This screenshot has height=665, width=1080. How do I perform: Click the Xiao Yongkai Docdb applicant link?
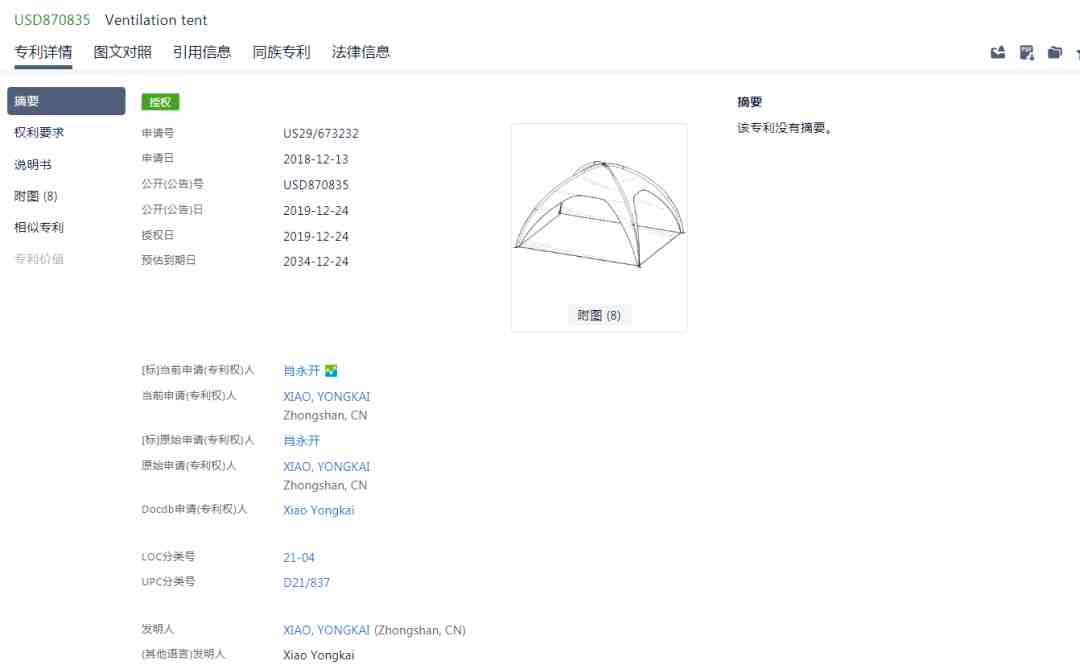pyautogui.click(x=319, y=510)
